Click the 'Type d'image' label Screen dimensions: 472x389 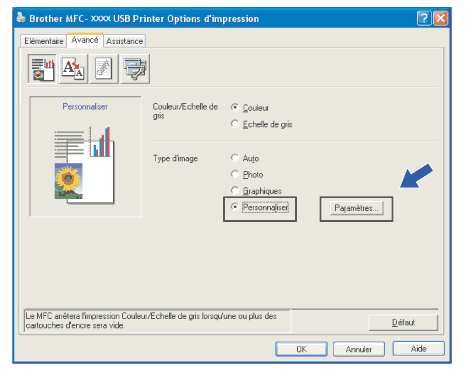175,158
